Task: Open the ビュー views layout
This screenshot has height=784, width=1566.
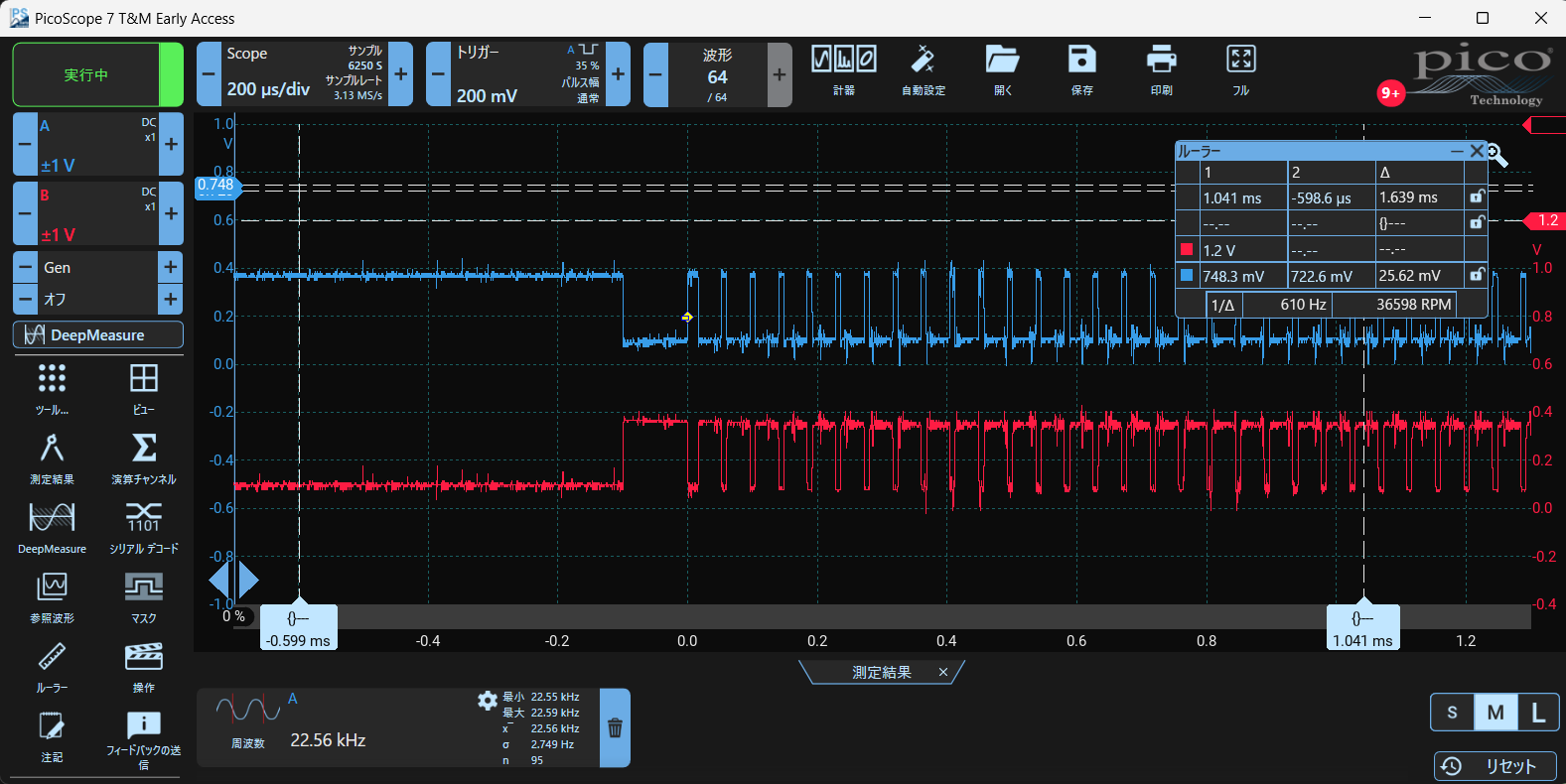Action: tap(144, 388)
